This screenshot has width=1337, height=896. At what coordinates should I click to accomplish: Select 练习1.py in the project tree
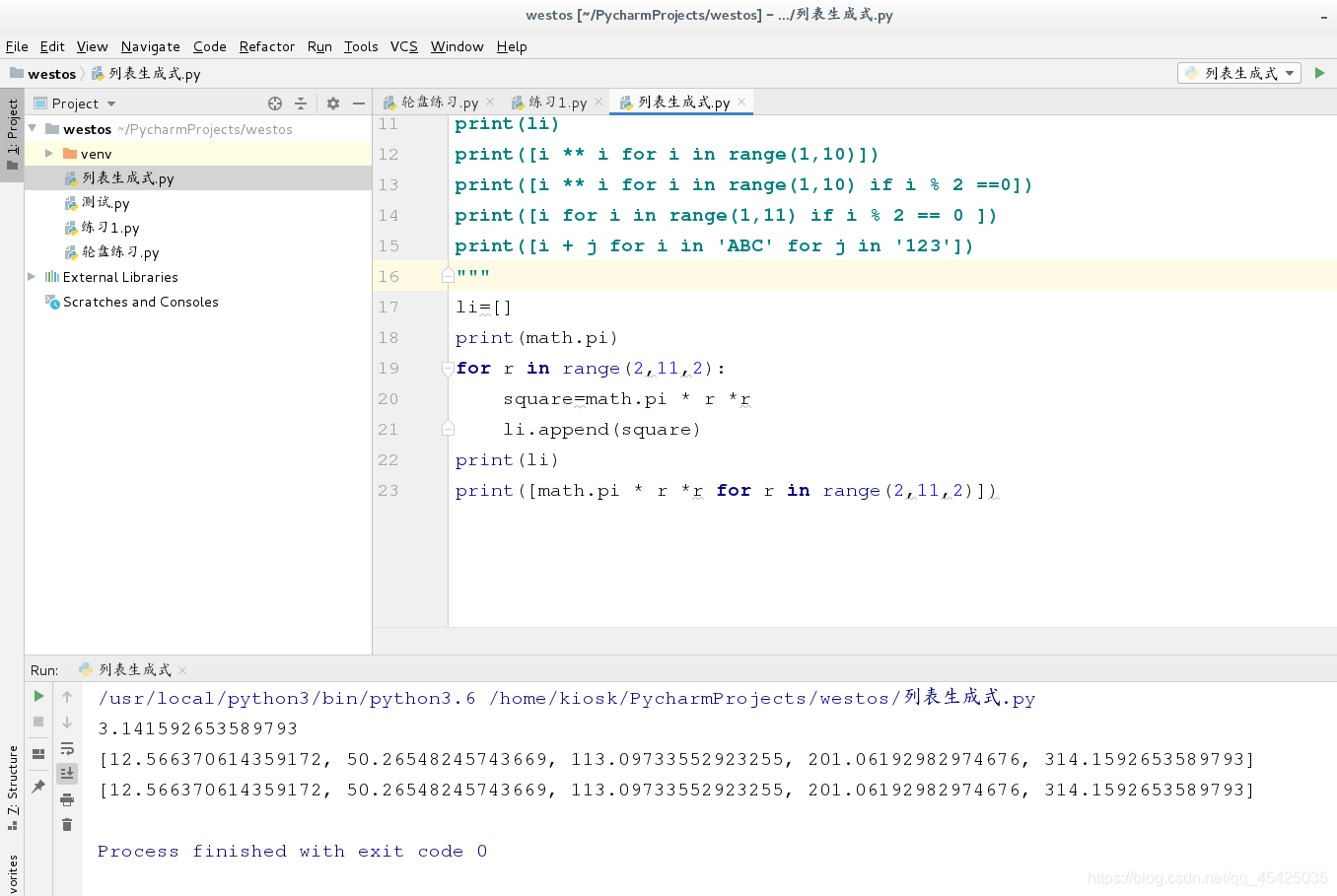(x=109, y=228)
